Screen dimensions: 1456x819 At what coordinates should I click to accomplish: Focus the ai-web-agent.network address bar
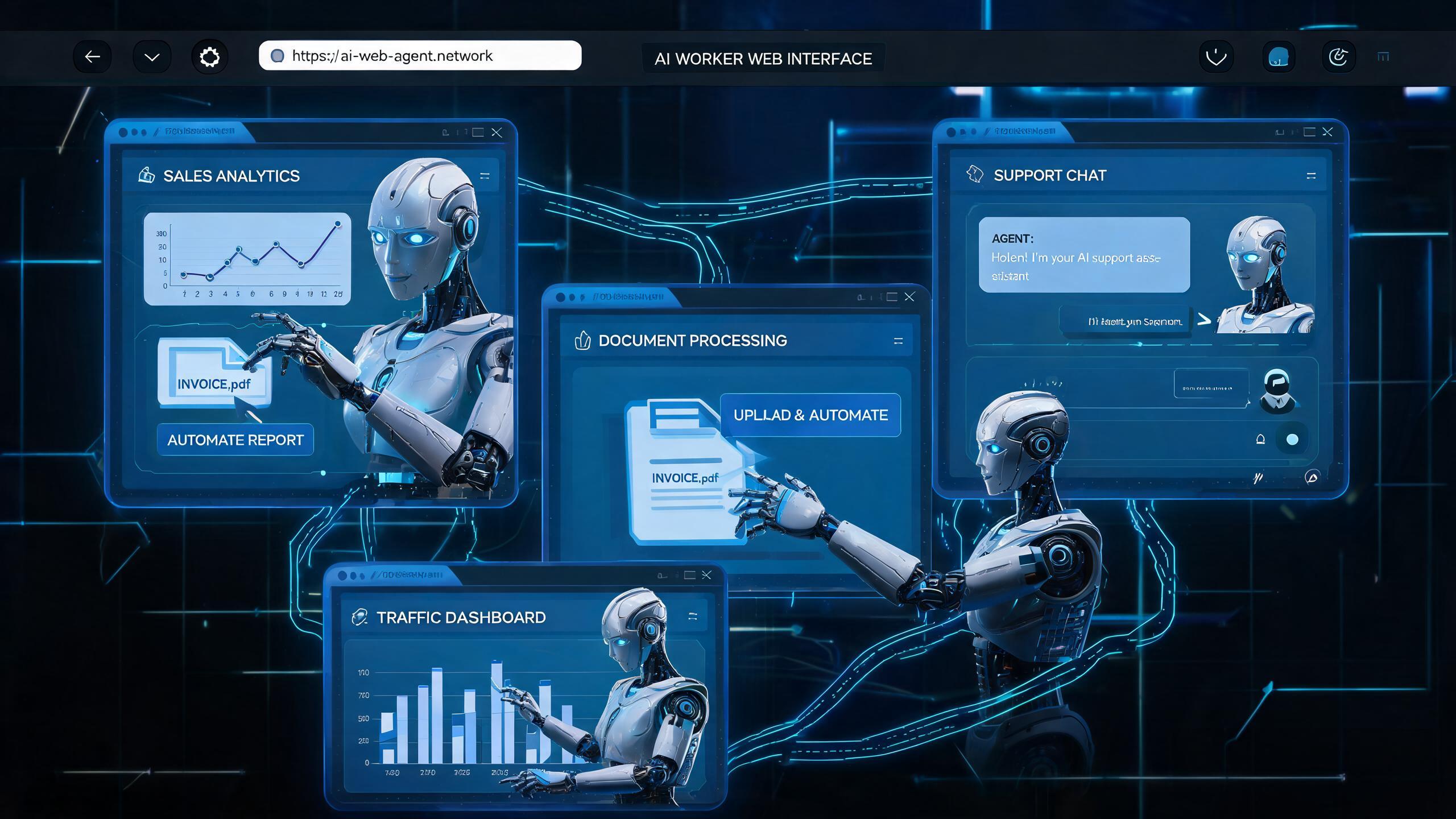(420, 55)
